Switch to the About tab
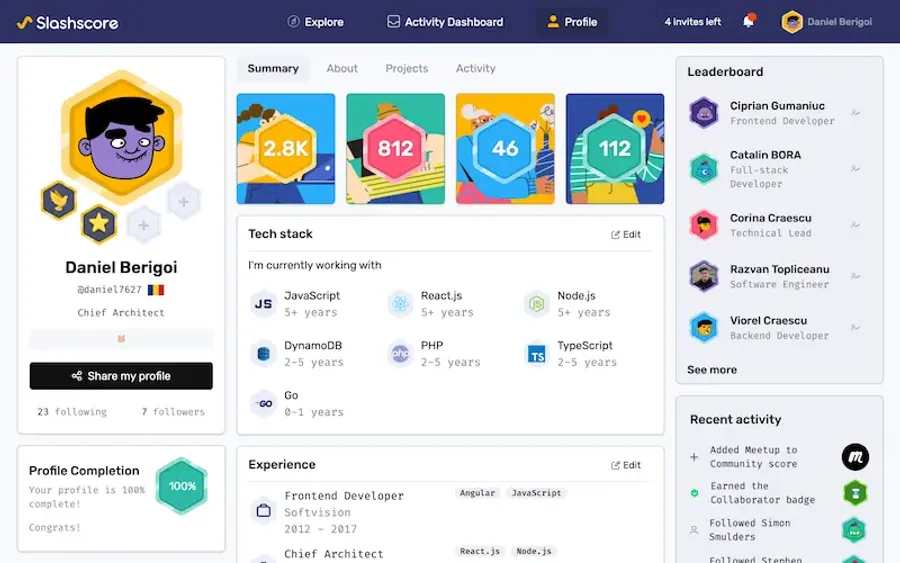Viewport: 900px width, 563px height. pyautogui.click(x=342, y=68)
